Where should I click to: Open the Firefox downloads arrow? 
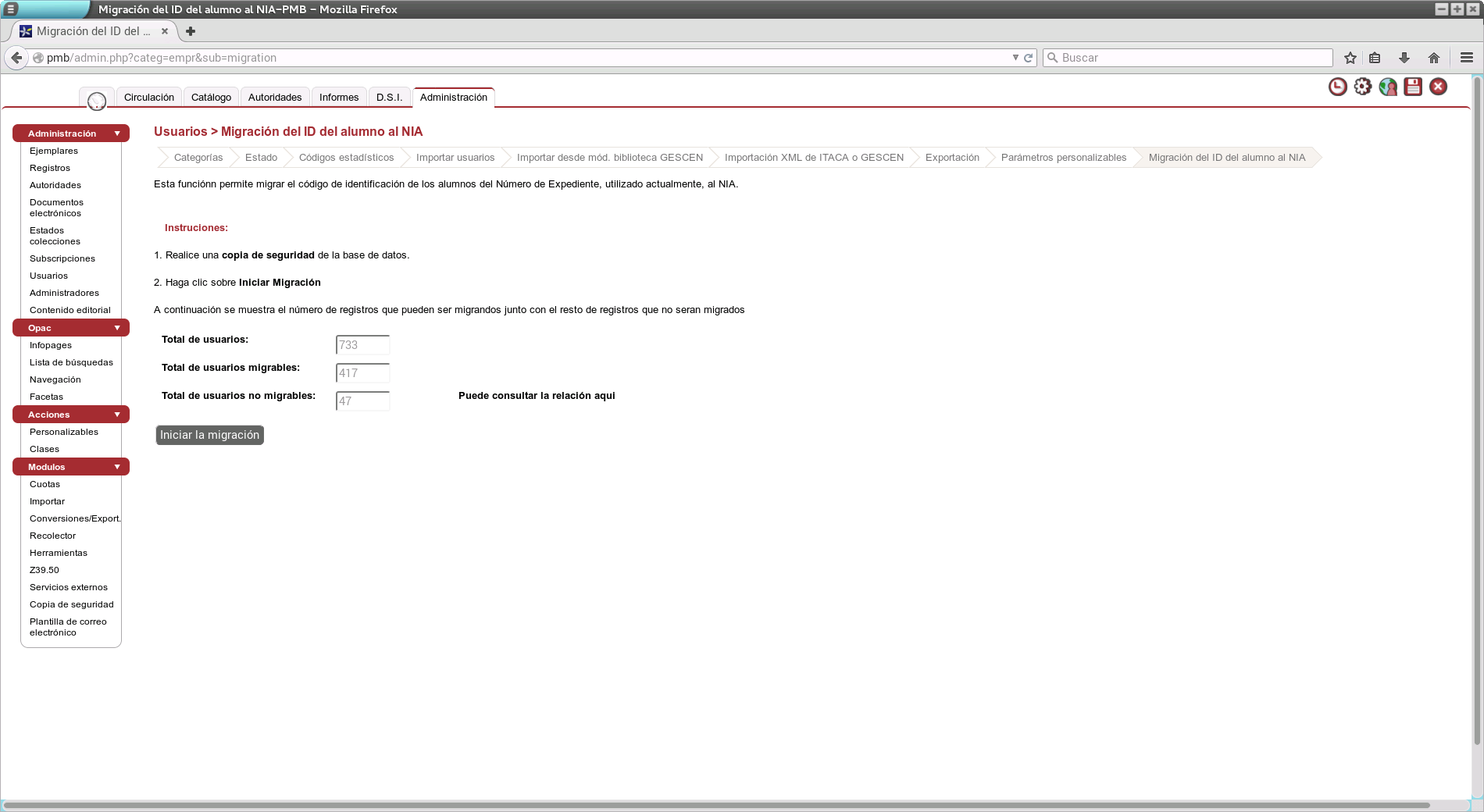pos(1404,58)
